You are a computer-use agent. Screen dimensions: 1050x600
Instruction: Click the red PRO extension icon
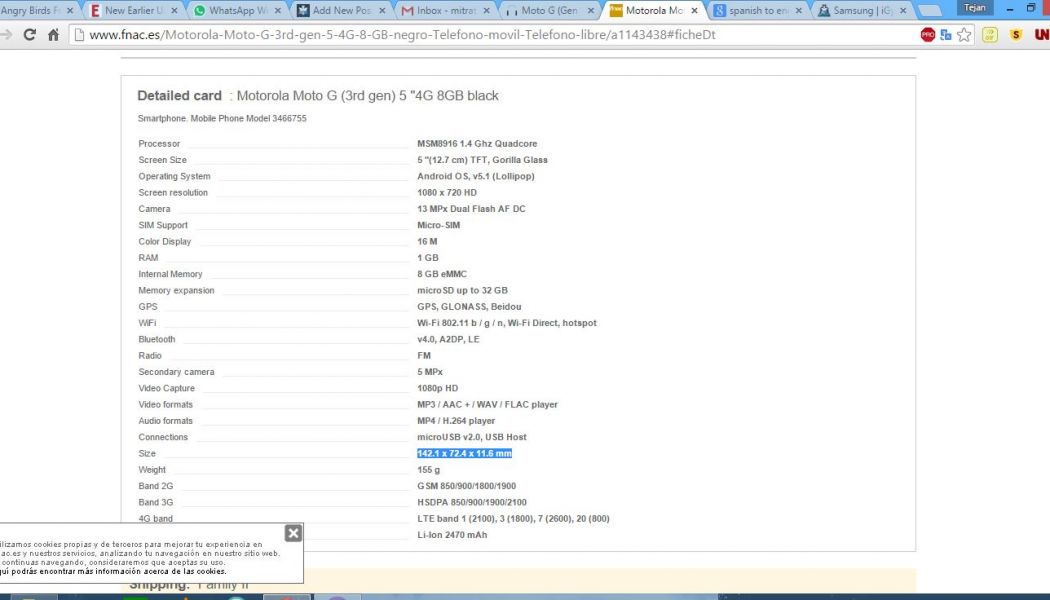coord(928,35)
